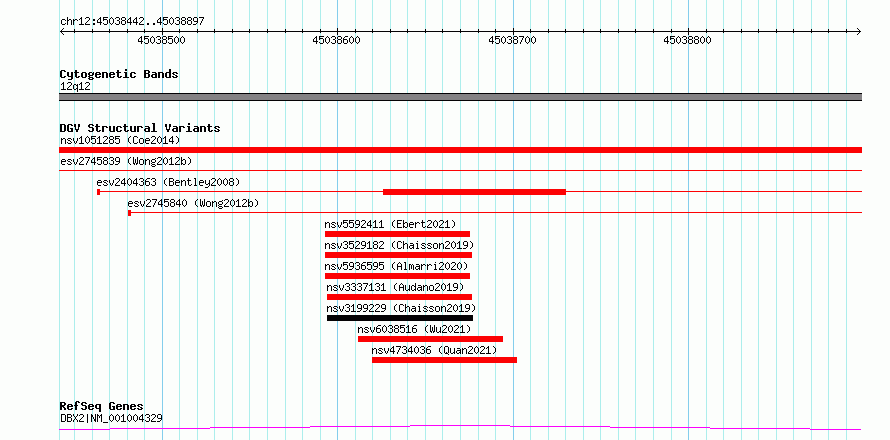Click the gray 12q12 cytogenetic band bar
The image size is (890, 440).
tap(460, 97)
